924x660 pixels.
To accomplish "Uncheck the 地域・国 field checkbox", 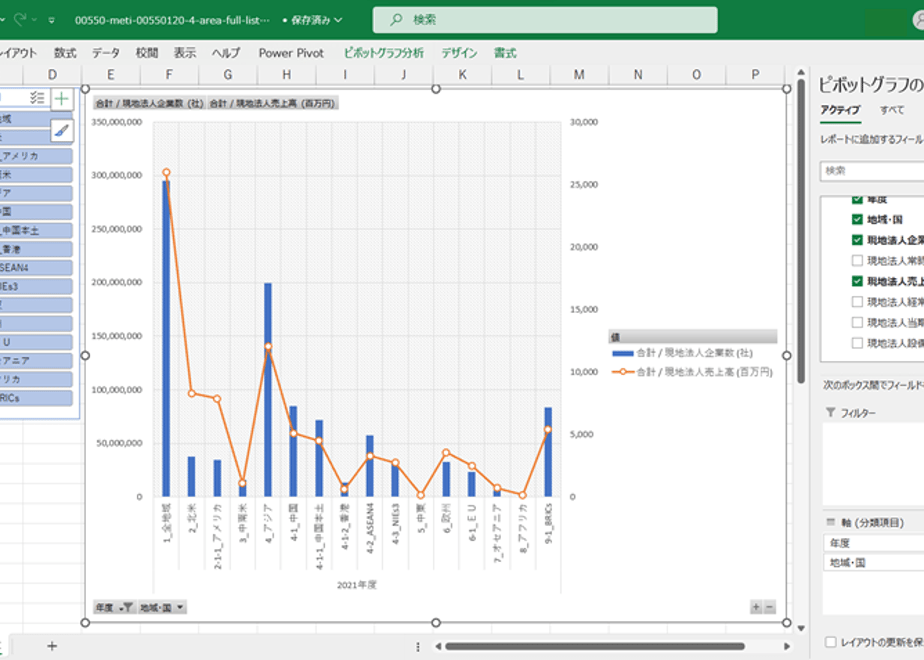I will pyautogui.click(x=857, y=219).
